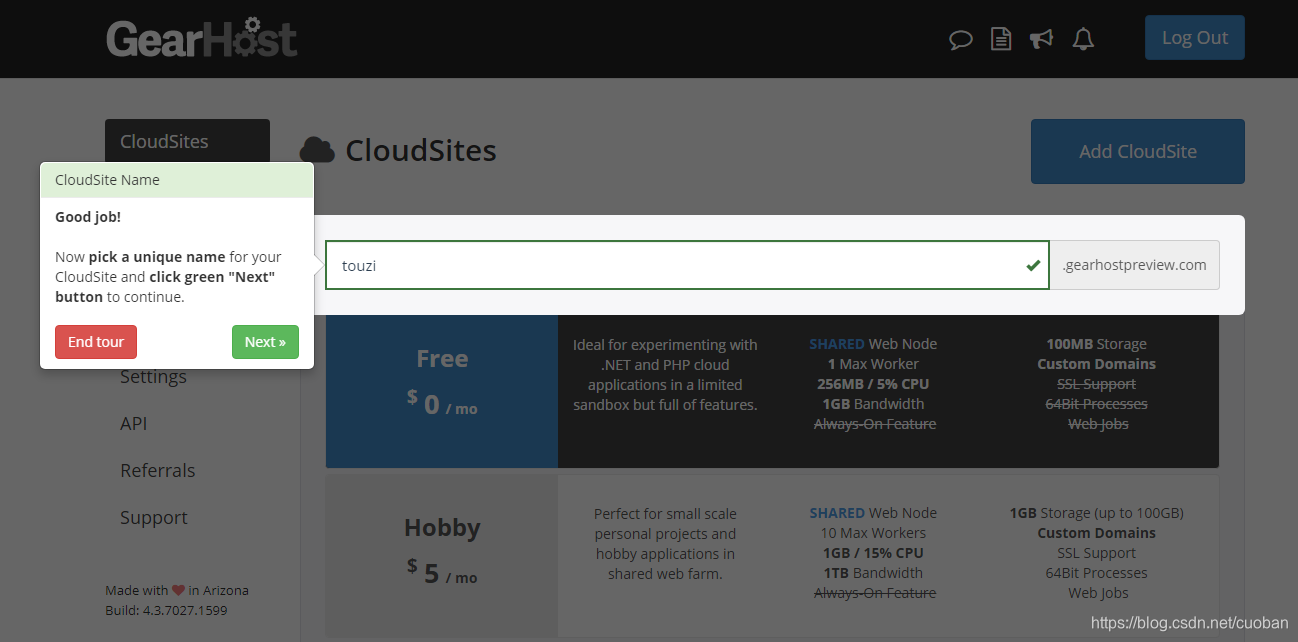
Task: Click 100MB Storage in Free plan
Action: (x=1096, y=344)
